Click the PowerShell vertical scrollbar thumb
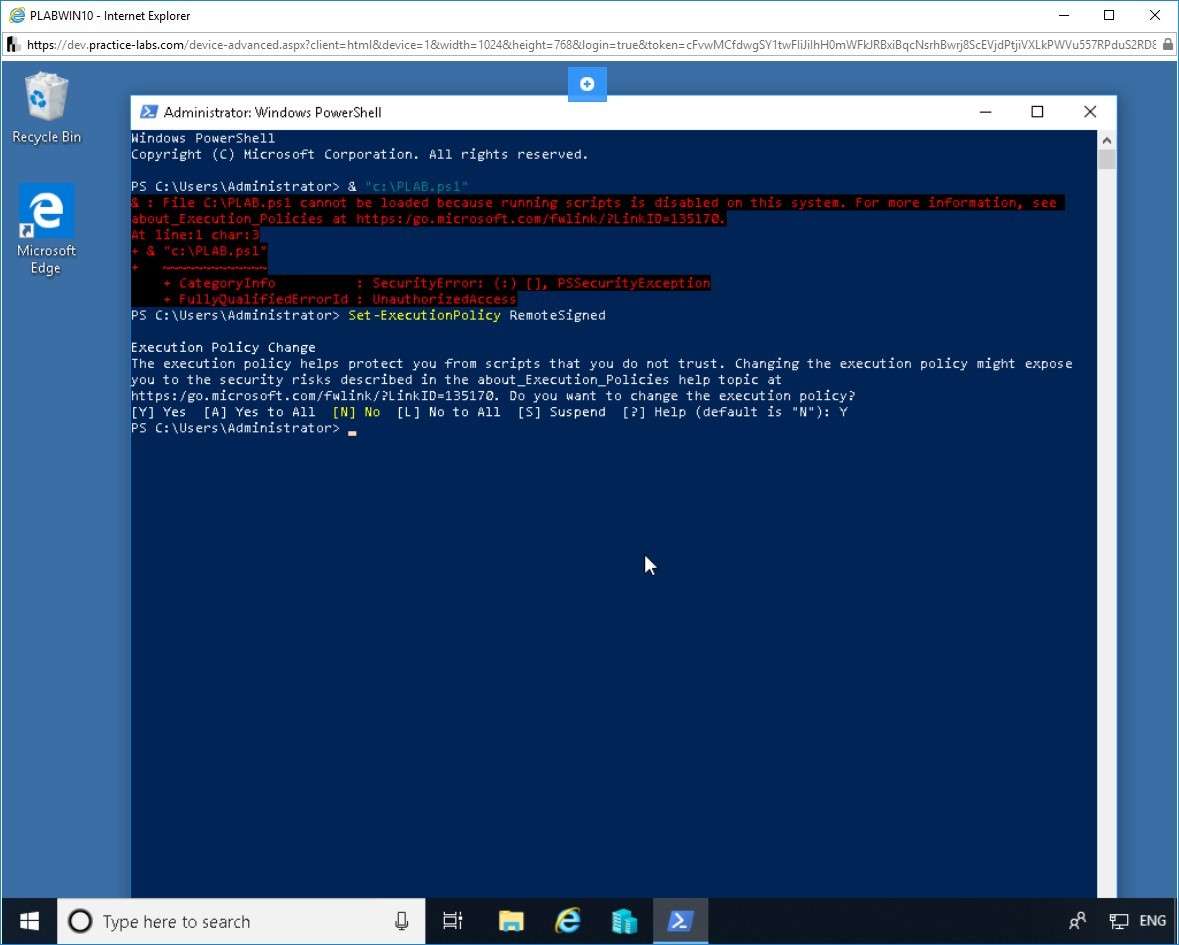Screen dimensions: 1179x945 pyautogui.click(x=1106, y=161)
